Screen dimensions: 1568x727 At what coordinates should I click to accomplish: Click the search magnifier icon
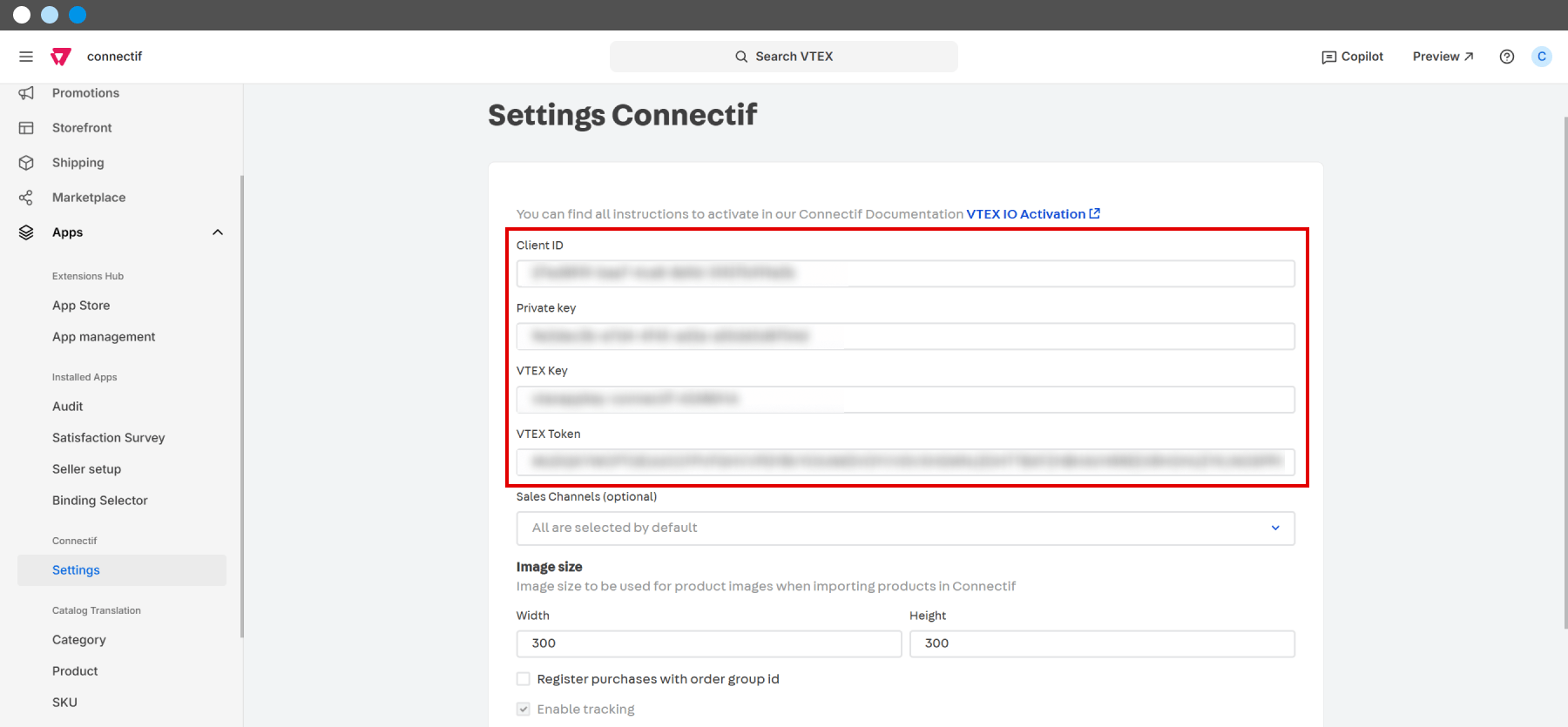click(x=741, y=57)
